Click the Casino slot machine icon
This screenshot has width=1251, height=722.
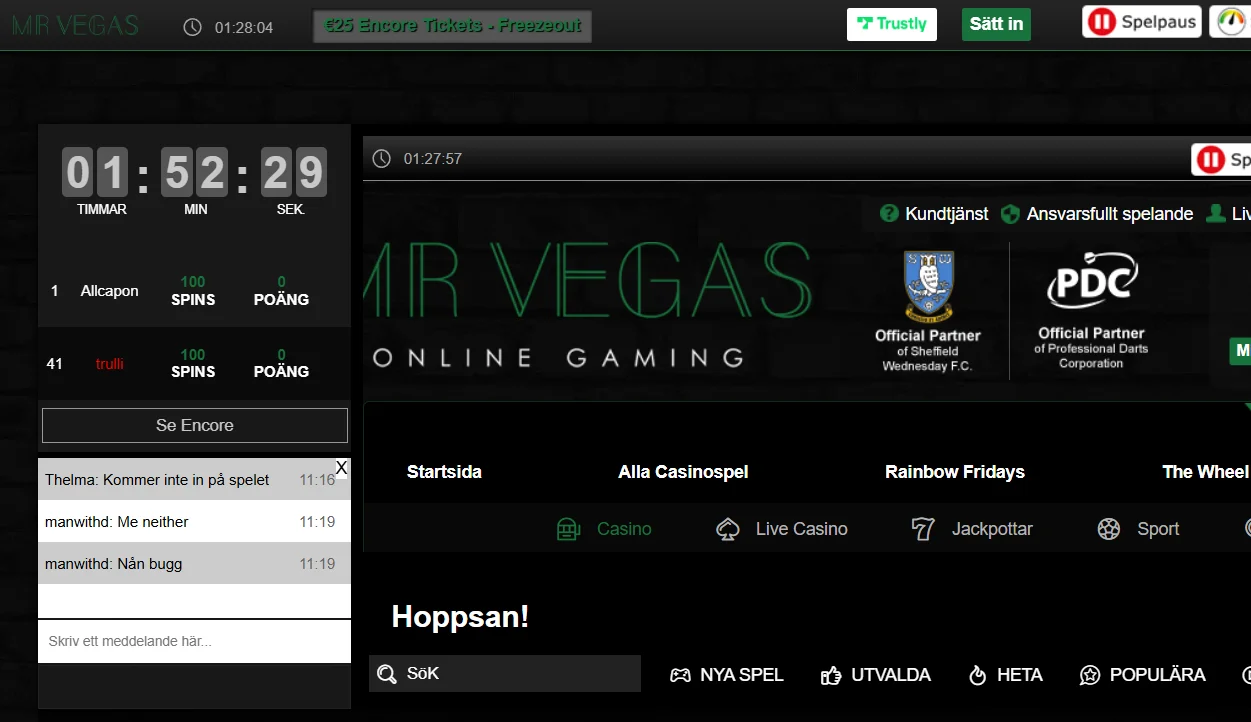[568, 529]
